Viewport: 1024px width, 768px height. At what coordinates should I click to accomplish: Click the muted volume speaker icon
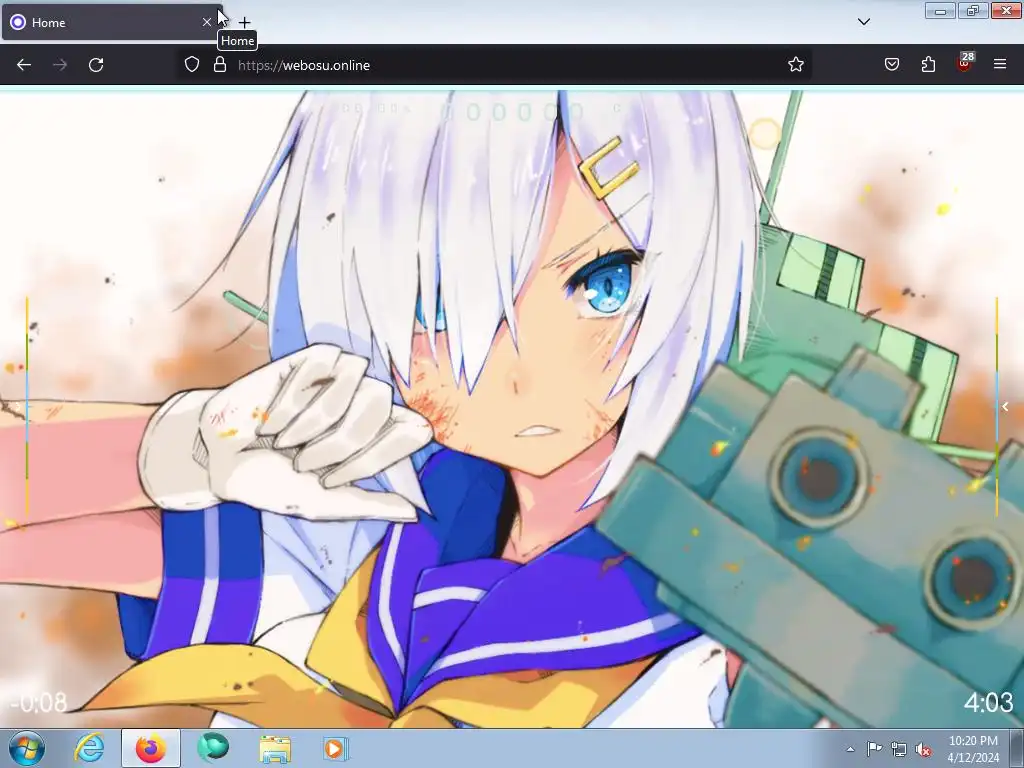pos(923,749)
